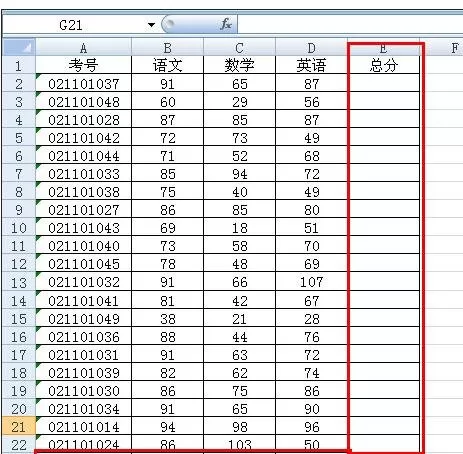Click Chinese score 60 in row 3
463x454 pixels.
click(x=168, y=101)
